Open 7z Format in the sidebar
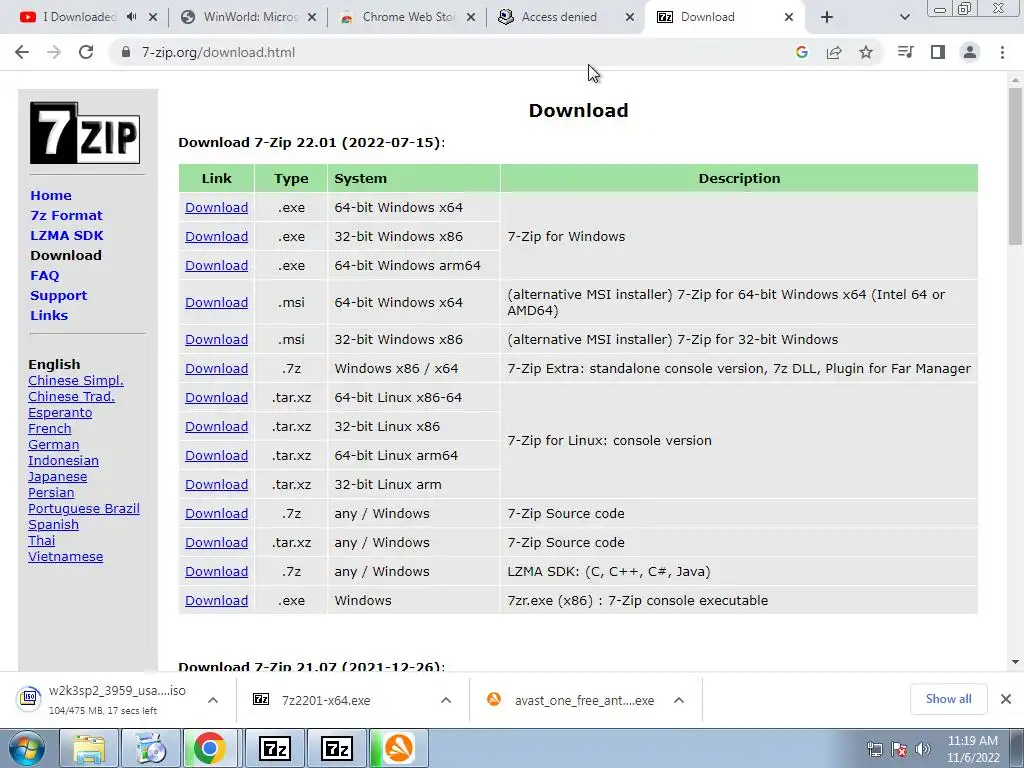 (66, 216)
